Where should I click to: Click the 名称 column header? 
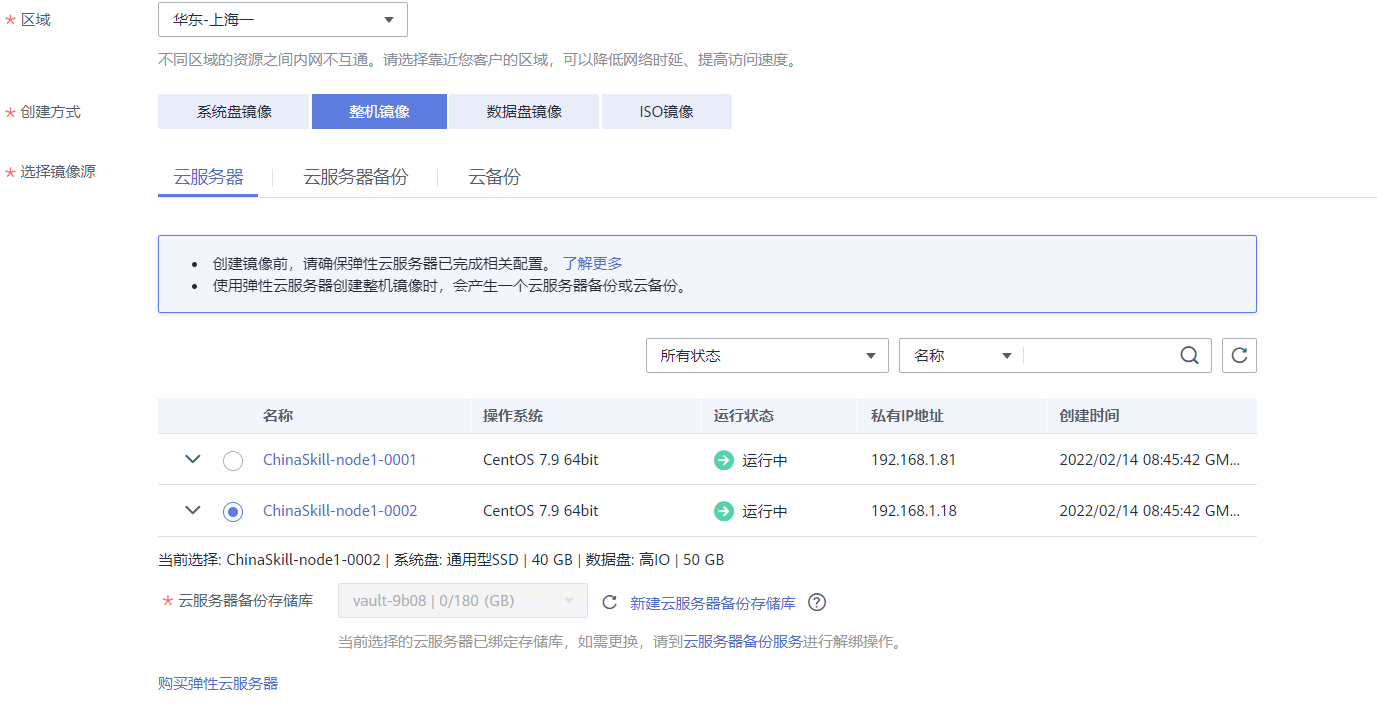pos(278,416)
